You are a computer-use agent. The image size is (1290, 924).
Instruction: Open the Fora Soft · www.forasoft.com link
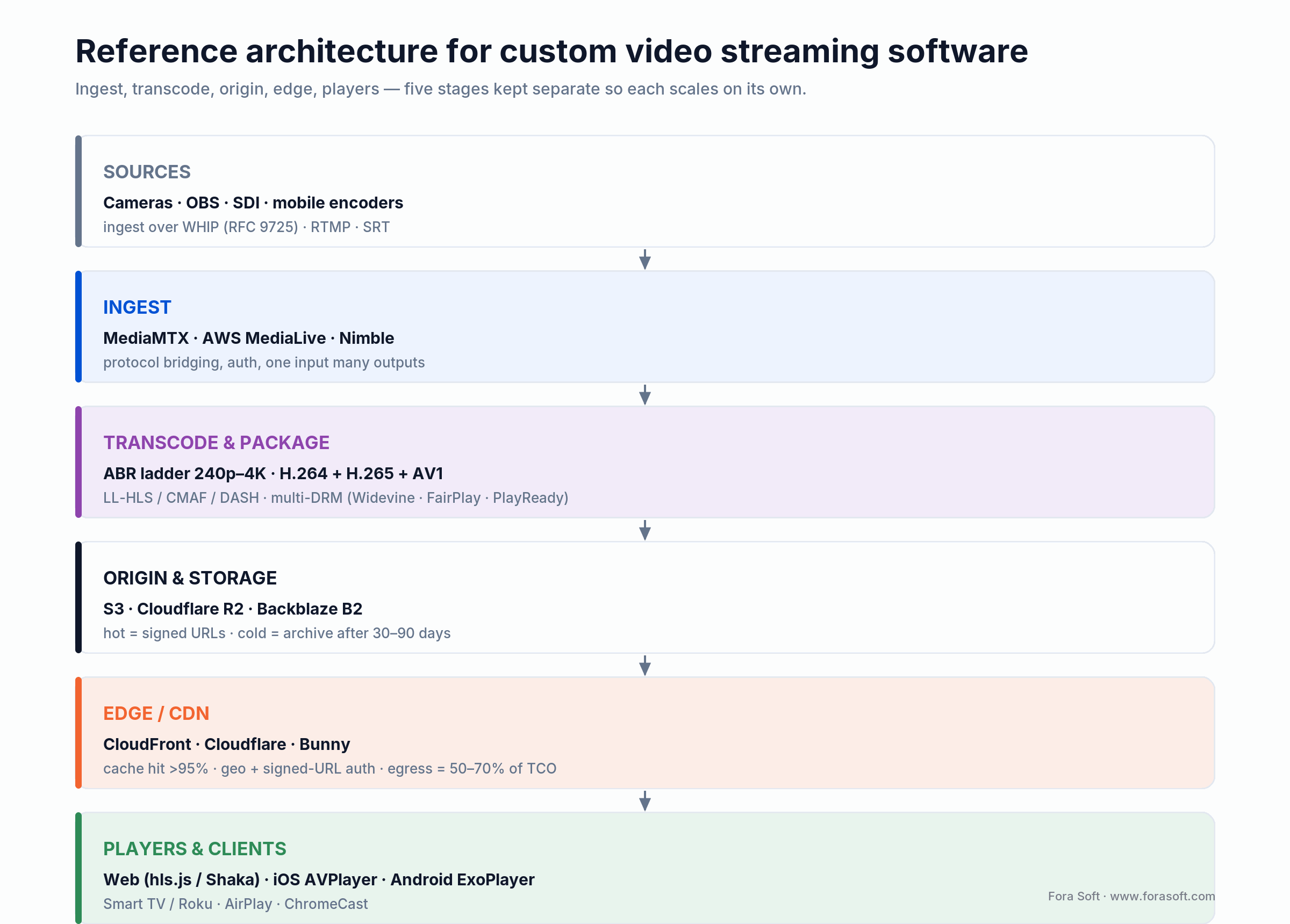click(x=1131, y=896)
